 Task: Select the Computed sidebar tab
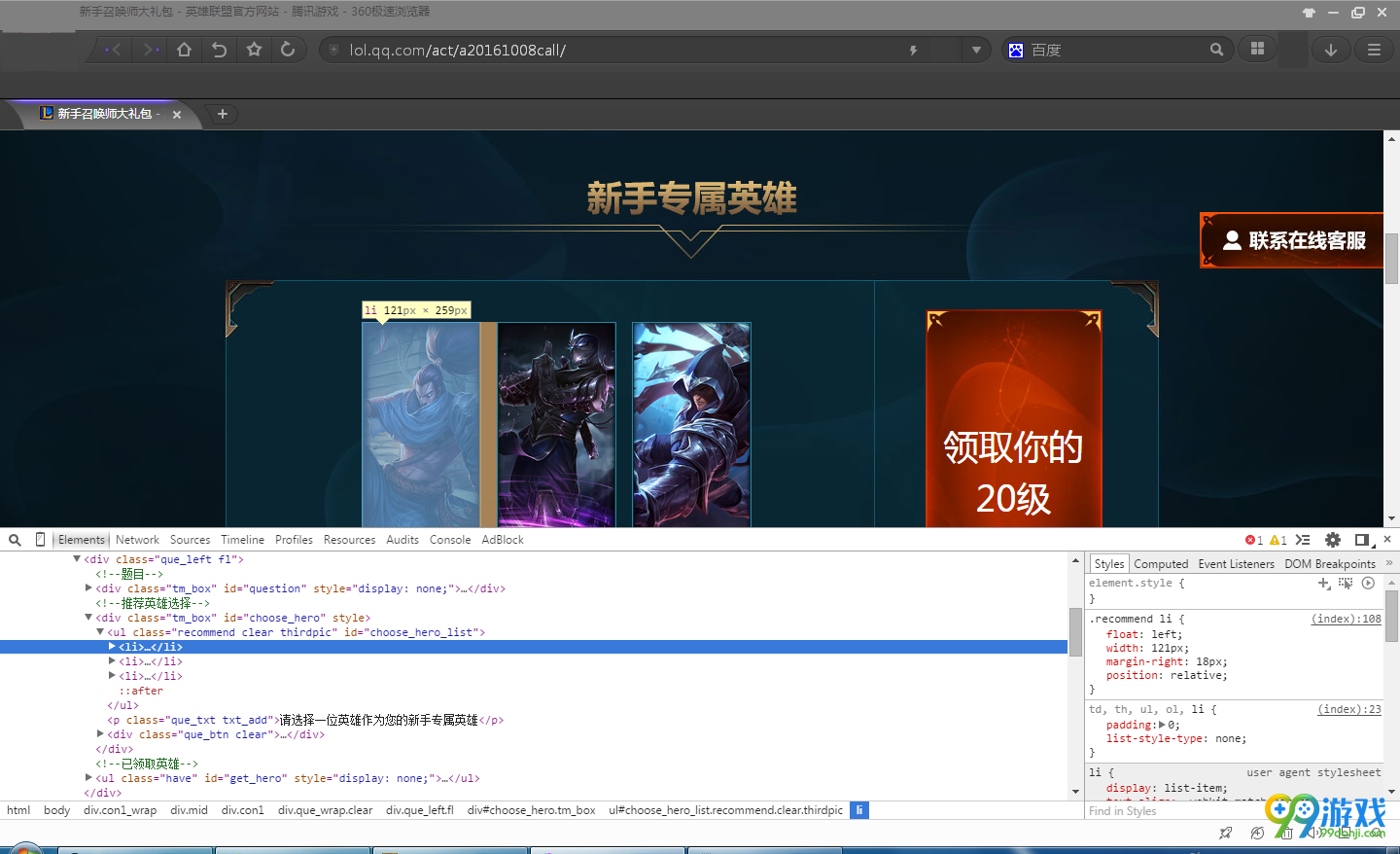point(1161,564)
